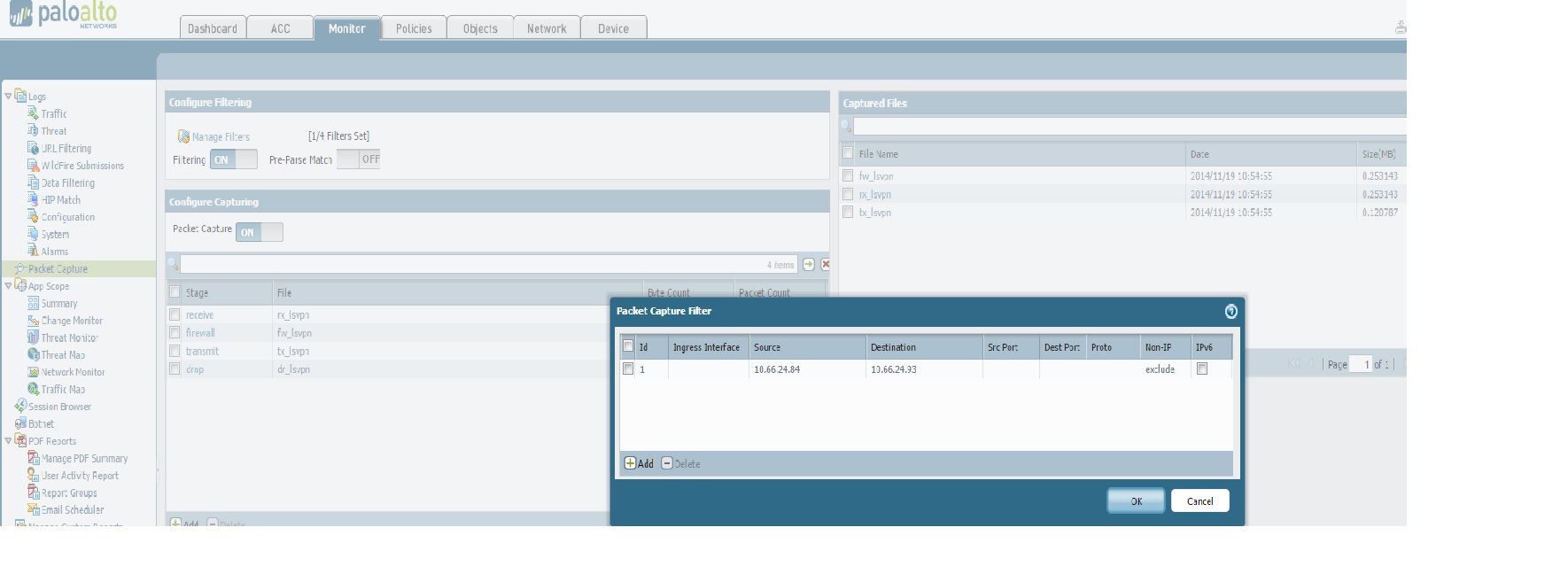This screenshot has height=574, width=1568.
Task: Collapse the Logs tree node
Action: pos(8,96)
